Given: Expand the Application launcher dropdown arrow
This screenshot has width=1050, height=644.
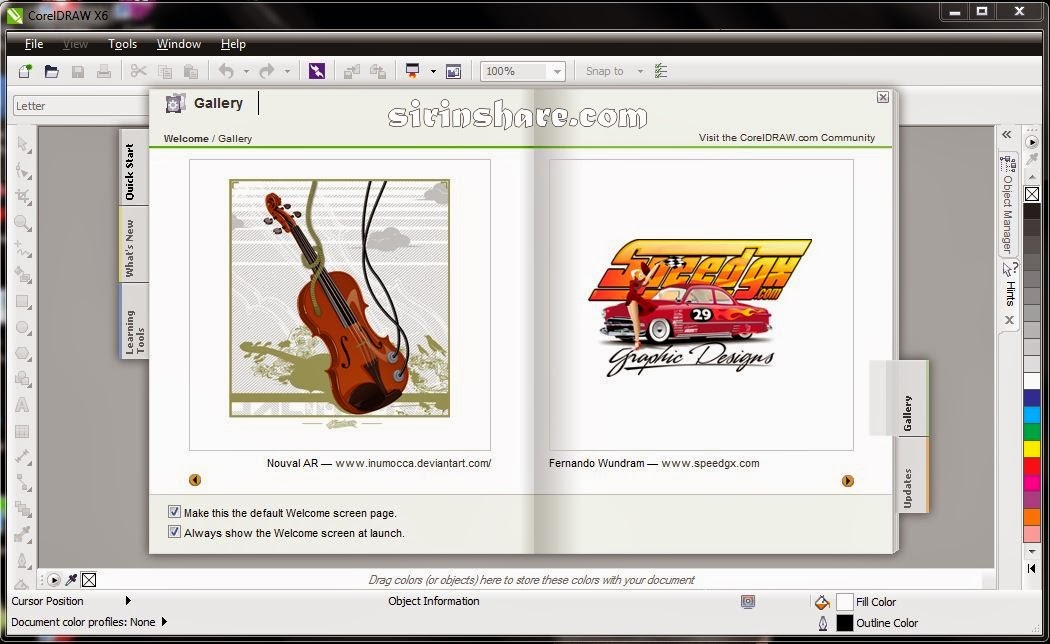Looking at the screenshot, I should coord(433,71).
